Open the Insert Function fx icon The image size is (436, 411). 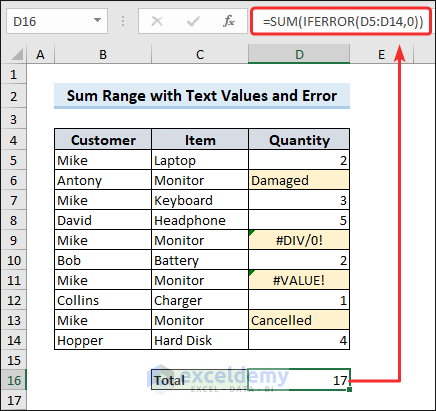pos(229,22)
